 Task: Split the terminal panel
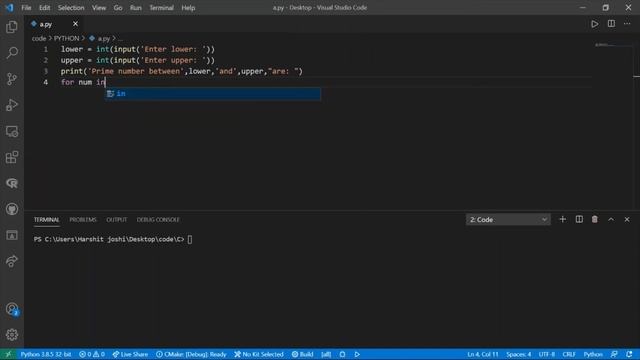(x=579, y=220)
